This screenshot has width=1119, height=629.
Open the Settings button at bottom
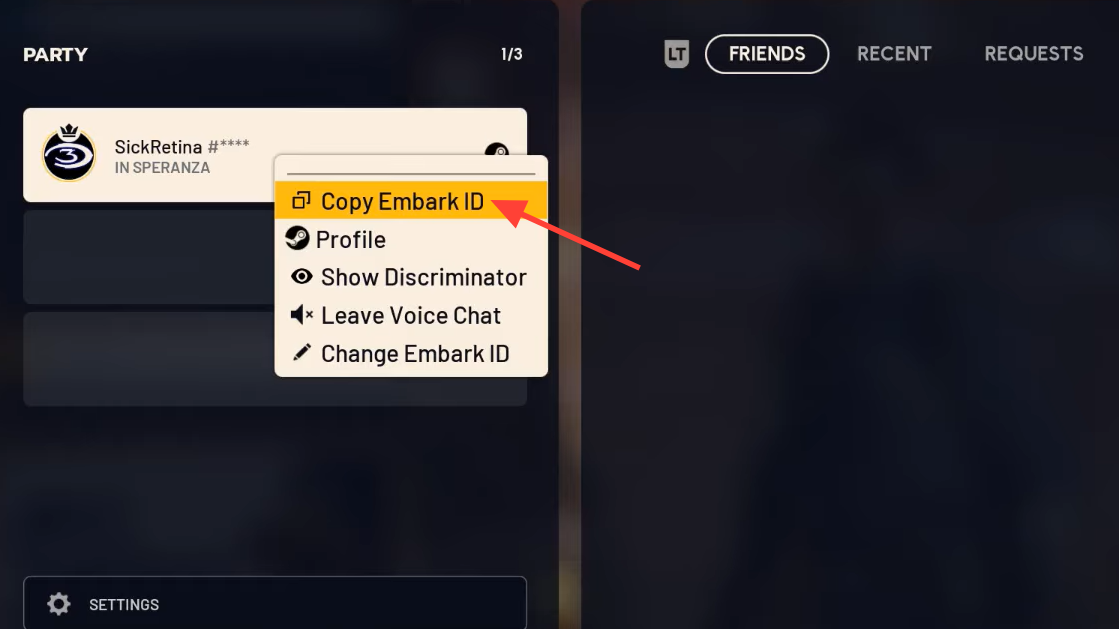(x=275, y=603)
